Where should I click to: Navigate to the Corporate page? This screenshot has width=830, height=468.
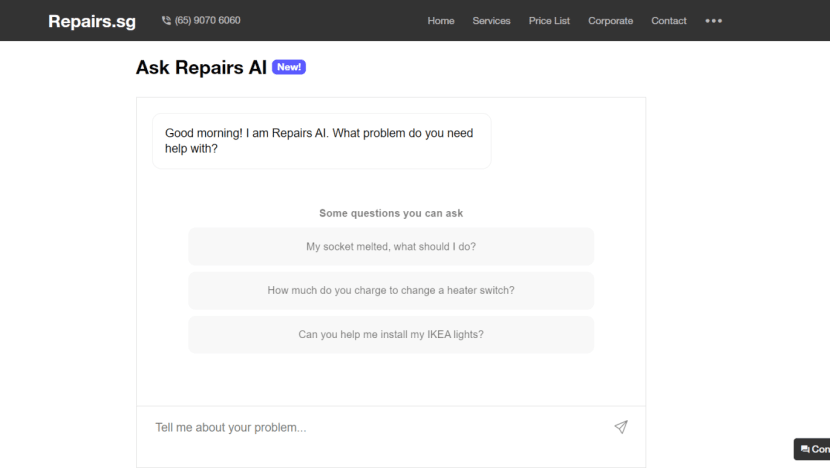[610, 21]
